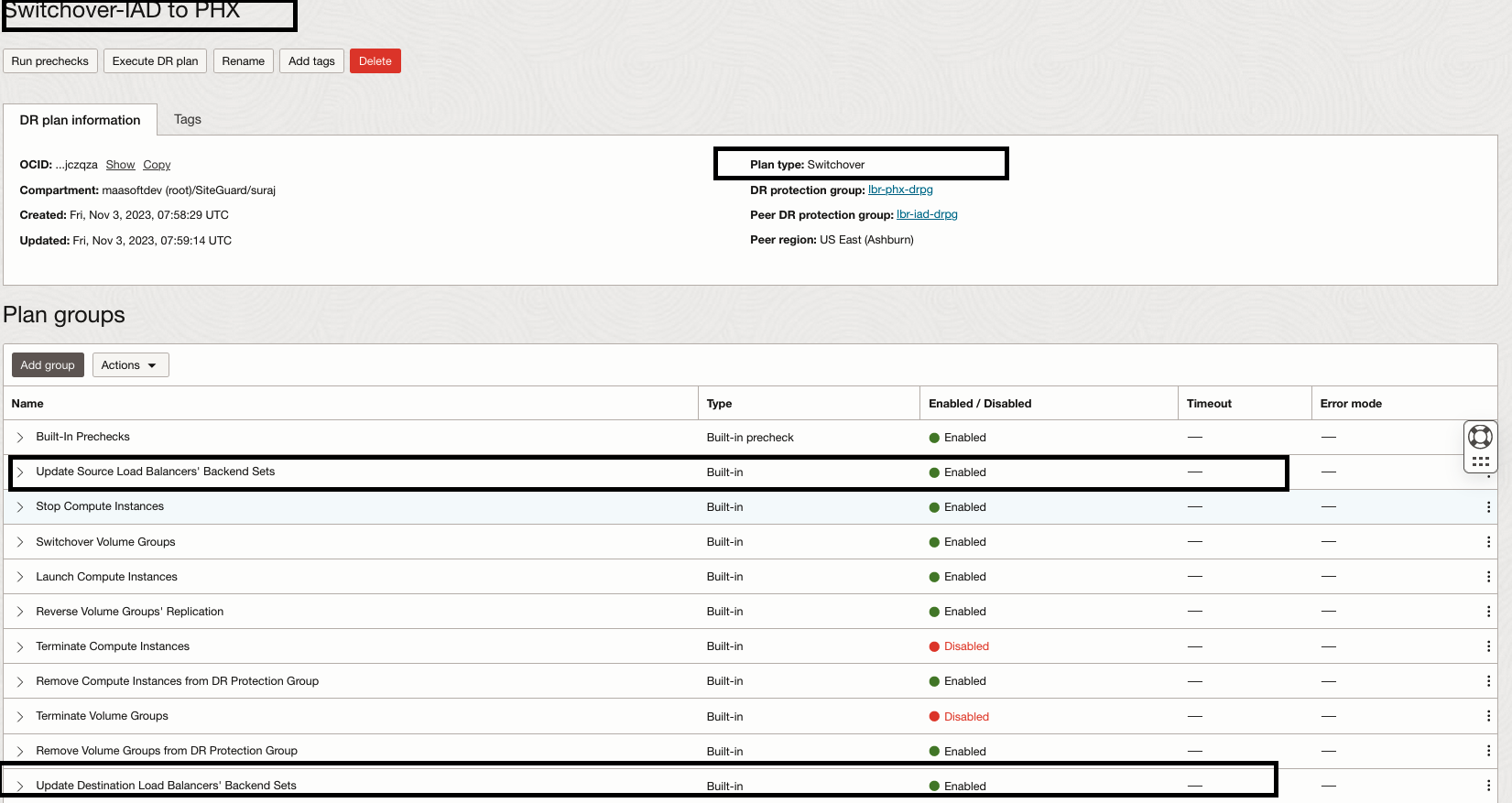The width and height of the screenshot is (1512, 803).
Task: Show the full OCID
Action: coord(120,165)
